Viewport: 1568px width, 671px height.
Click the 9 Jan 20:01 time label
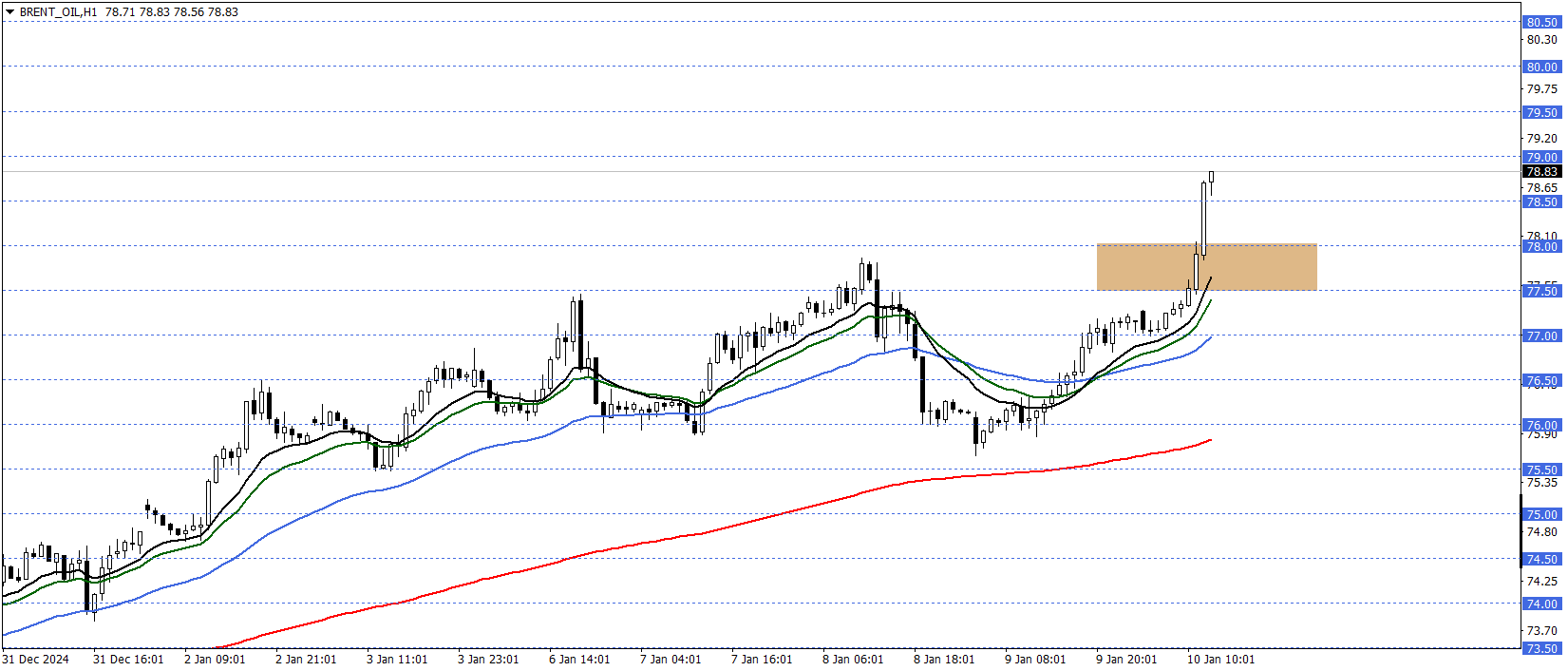[1126, 660]
